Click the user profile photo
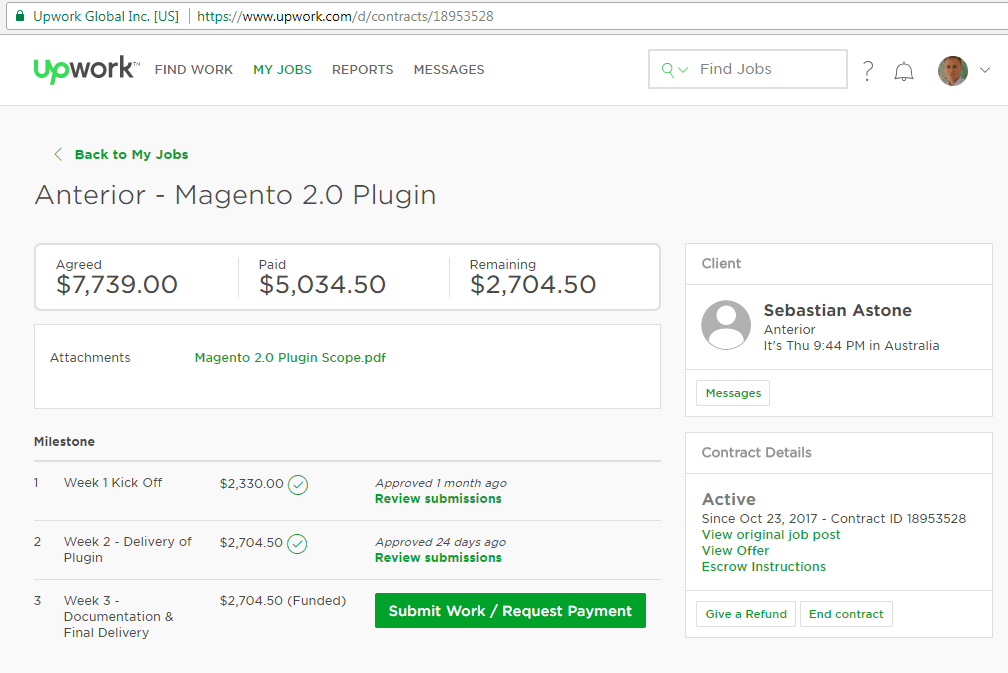Image resolution: width=1008 pixels, height=673 pixels. 952,70
